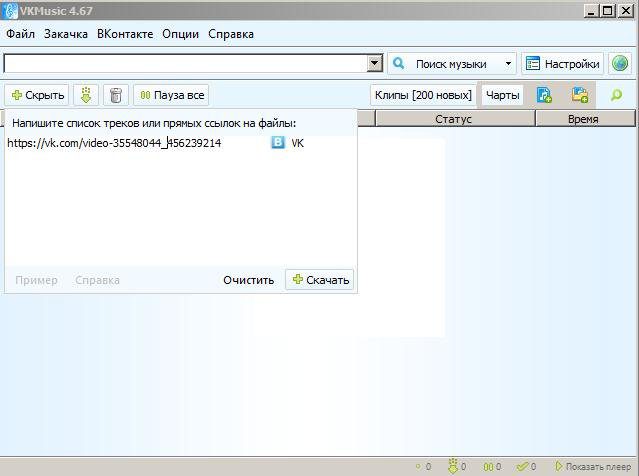
Task: Click Очистить to clear the list
Action: pos(249,280)
